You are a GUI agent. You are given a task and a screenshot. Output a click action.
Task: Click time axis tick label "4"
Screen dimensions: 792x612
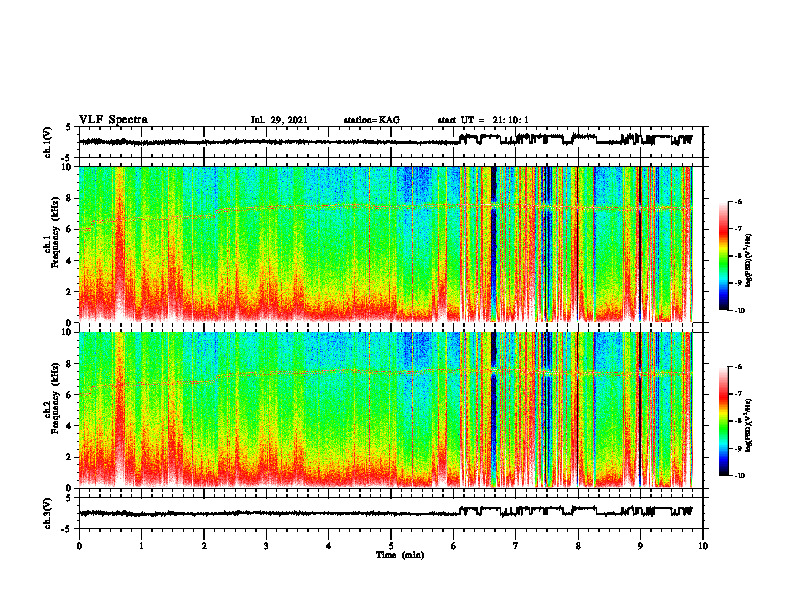[329, 545]
